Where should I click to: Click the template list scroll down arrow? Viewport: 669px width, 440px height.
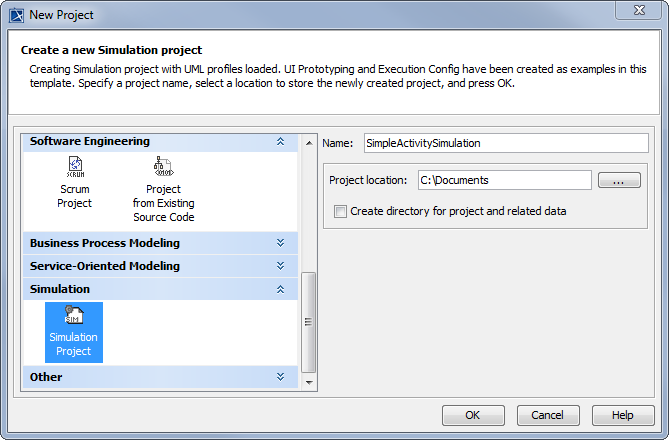coord(309,382)
